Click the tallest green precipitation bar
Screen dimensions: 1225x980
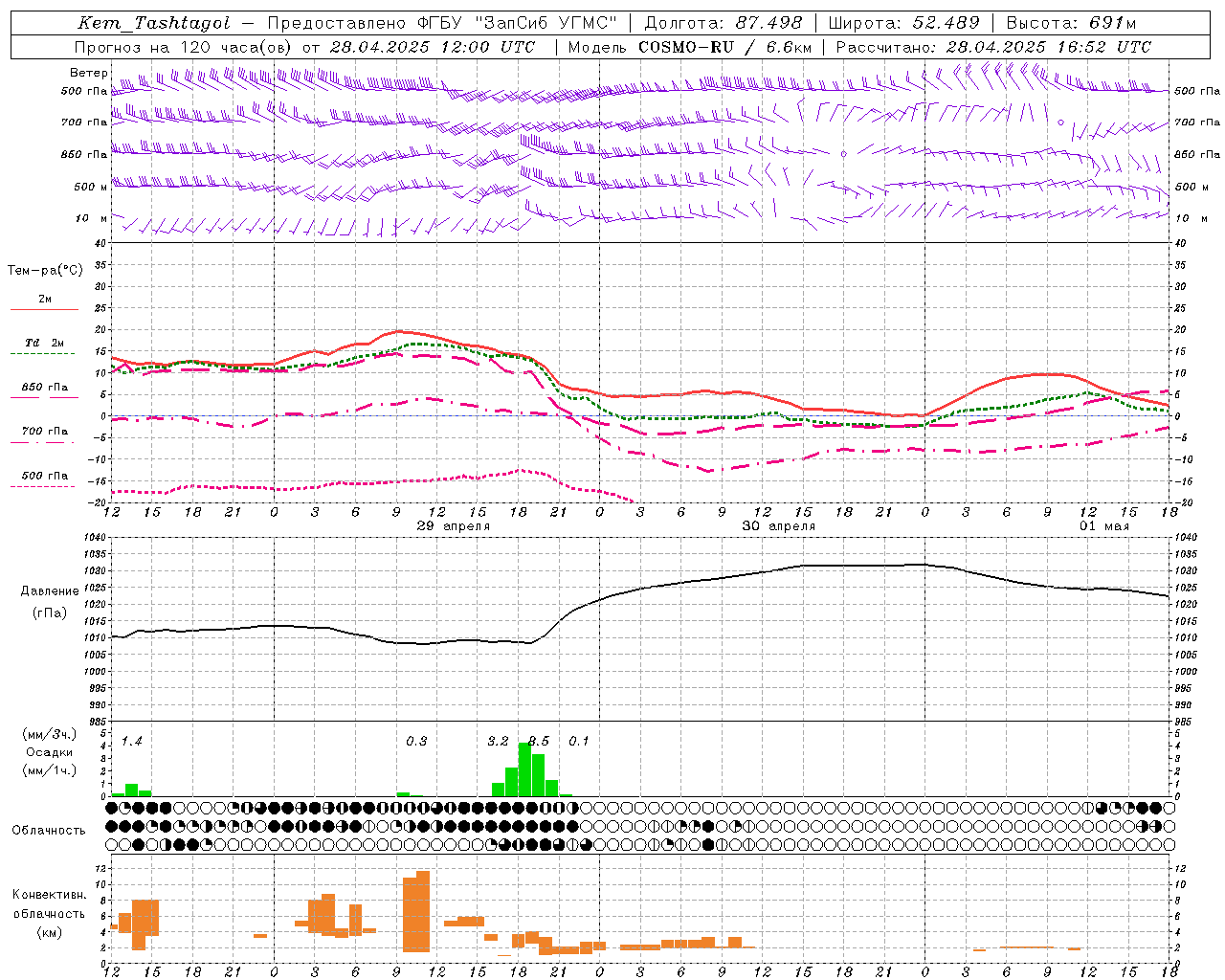[524, 769]
